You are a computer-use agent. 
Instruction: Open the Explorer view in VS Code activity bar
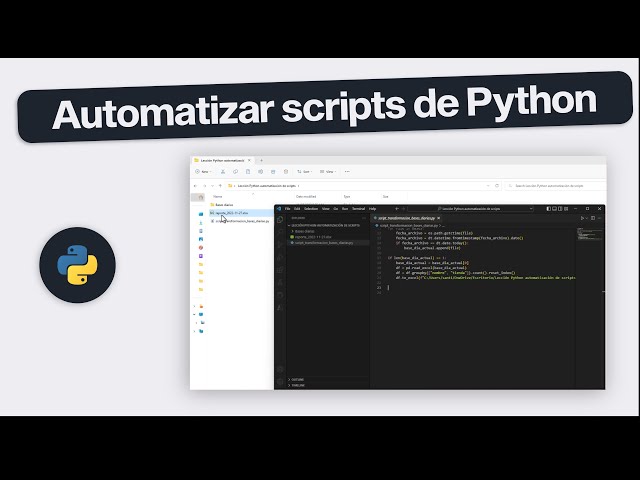[x=280, y=220]
